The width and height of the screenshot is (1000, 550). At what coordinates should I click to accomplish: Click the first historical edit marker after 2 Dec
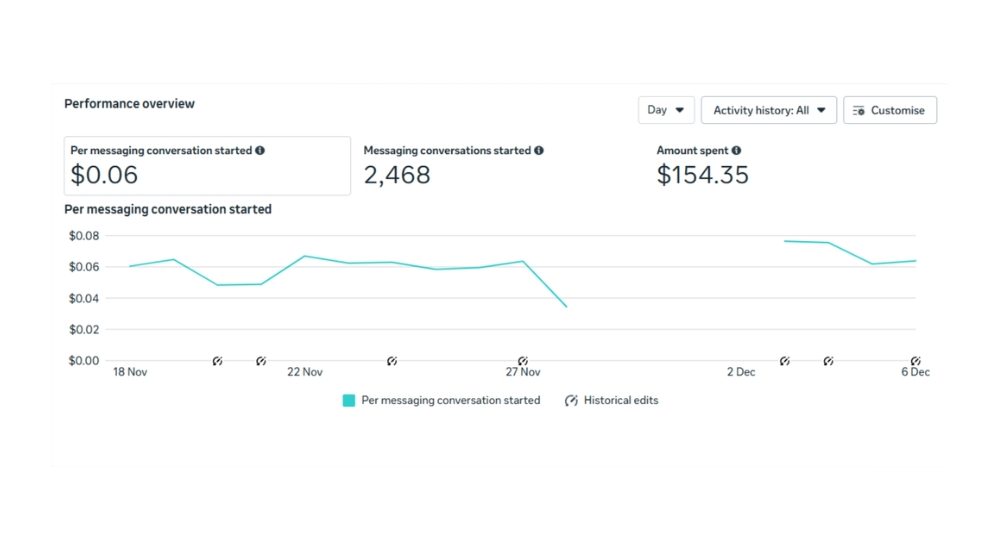pyautogui.click(x=785, y=360)
